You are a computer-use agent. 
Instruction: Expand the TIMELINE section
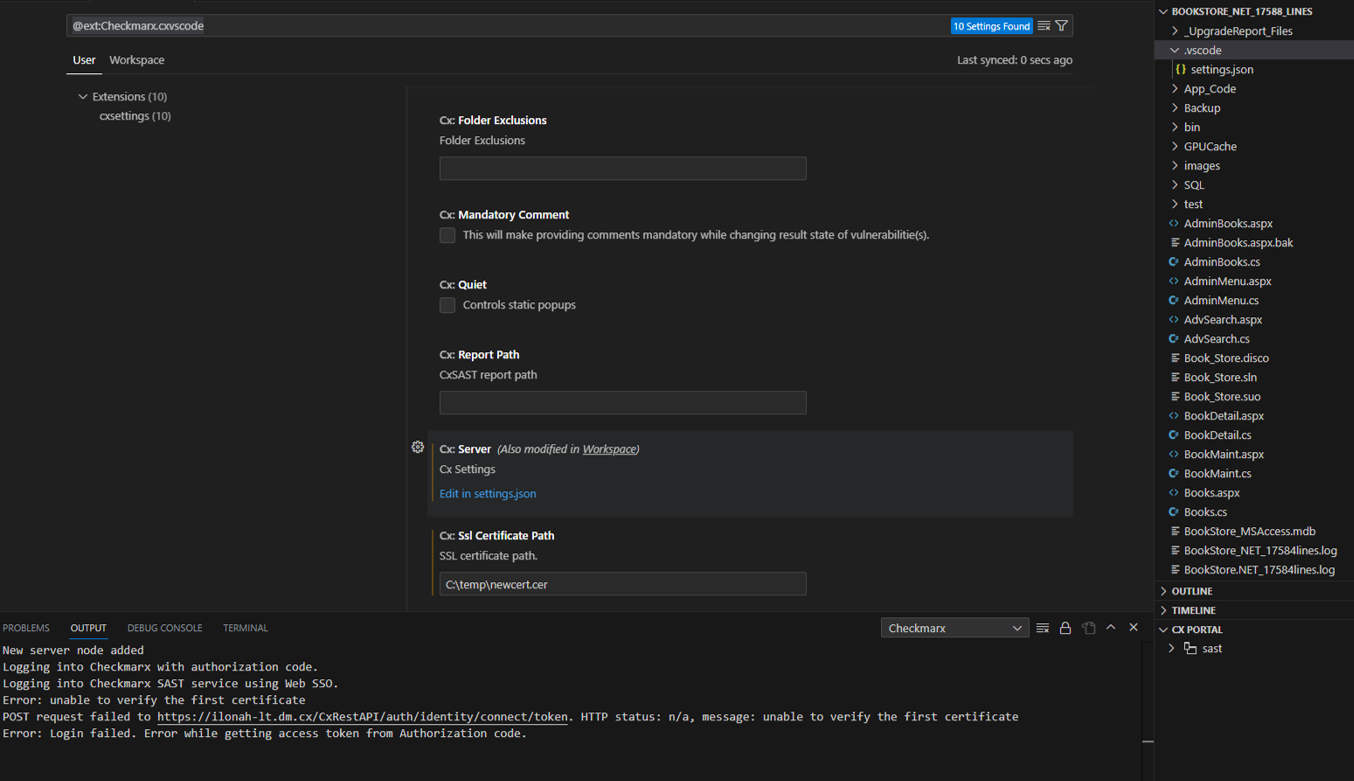click(1164, 610)
